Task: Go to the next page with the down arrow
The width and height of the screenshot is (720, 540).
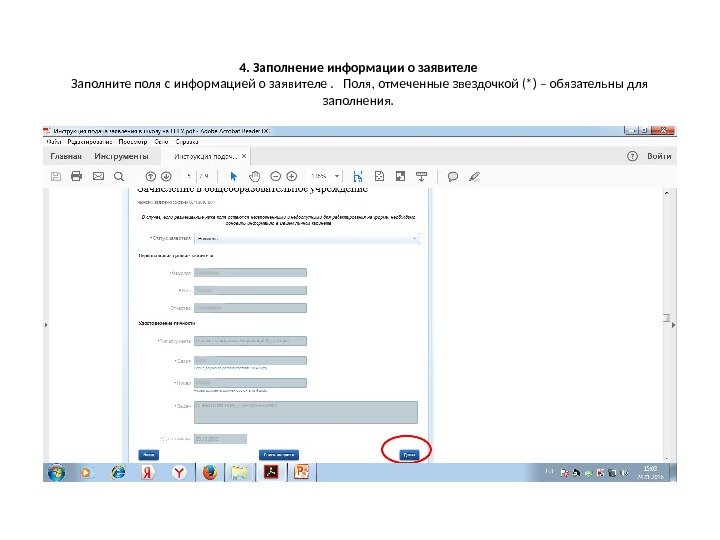Action: pyautogui.click(x=166, y=176)
